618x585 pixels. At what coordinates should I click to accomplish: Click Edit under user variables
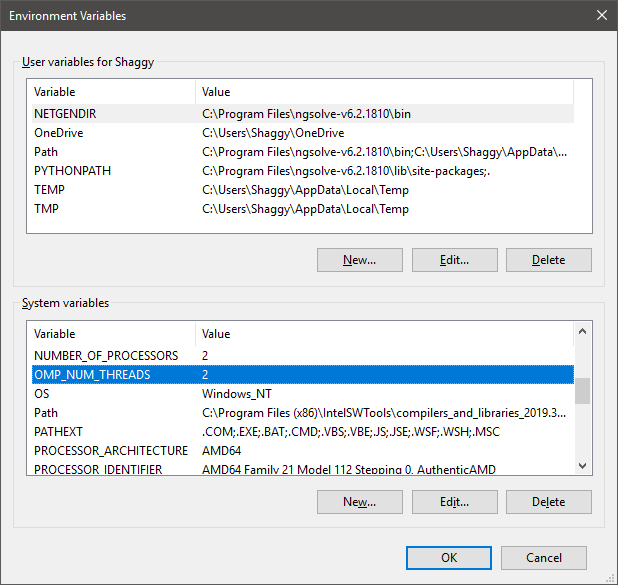coord(455,260)
